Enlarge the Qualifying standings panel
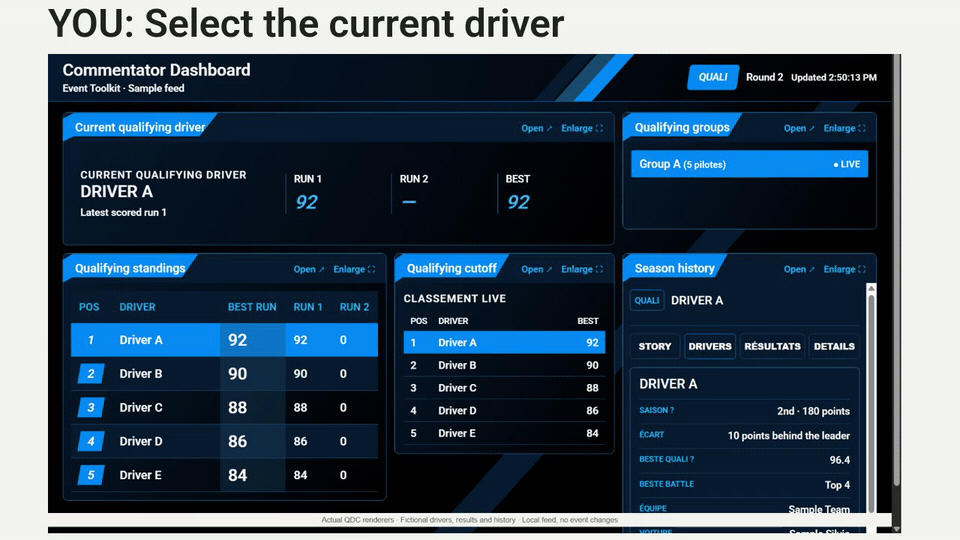This screenshot has height=540, width=960. (x=354, y=269)
